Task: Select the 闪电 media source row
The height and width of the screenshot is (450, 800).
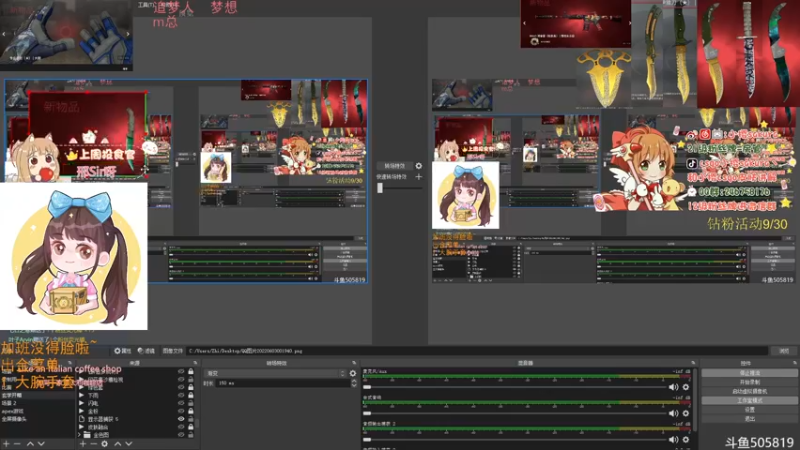Action: point(135,403)
